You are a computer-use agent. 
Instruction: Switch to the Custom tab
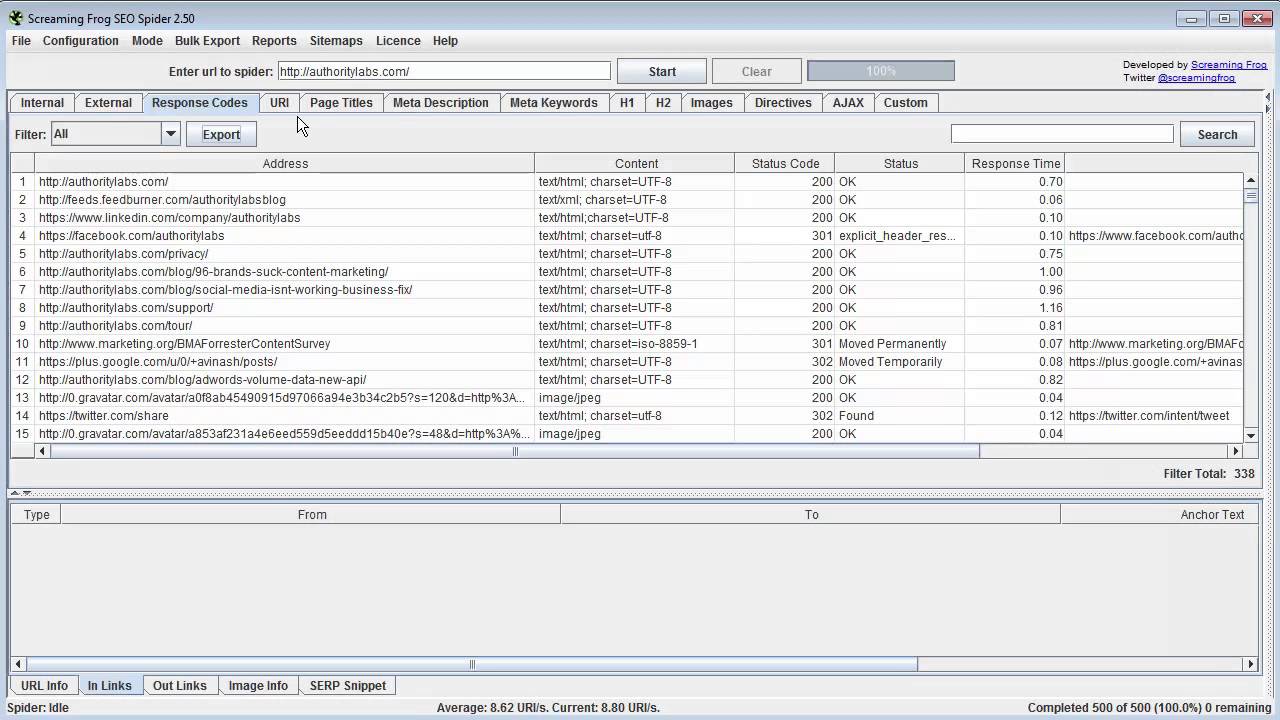[x=906, y=103]
